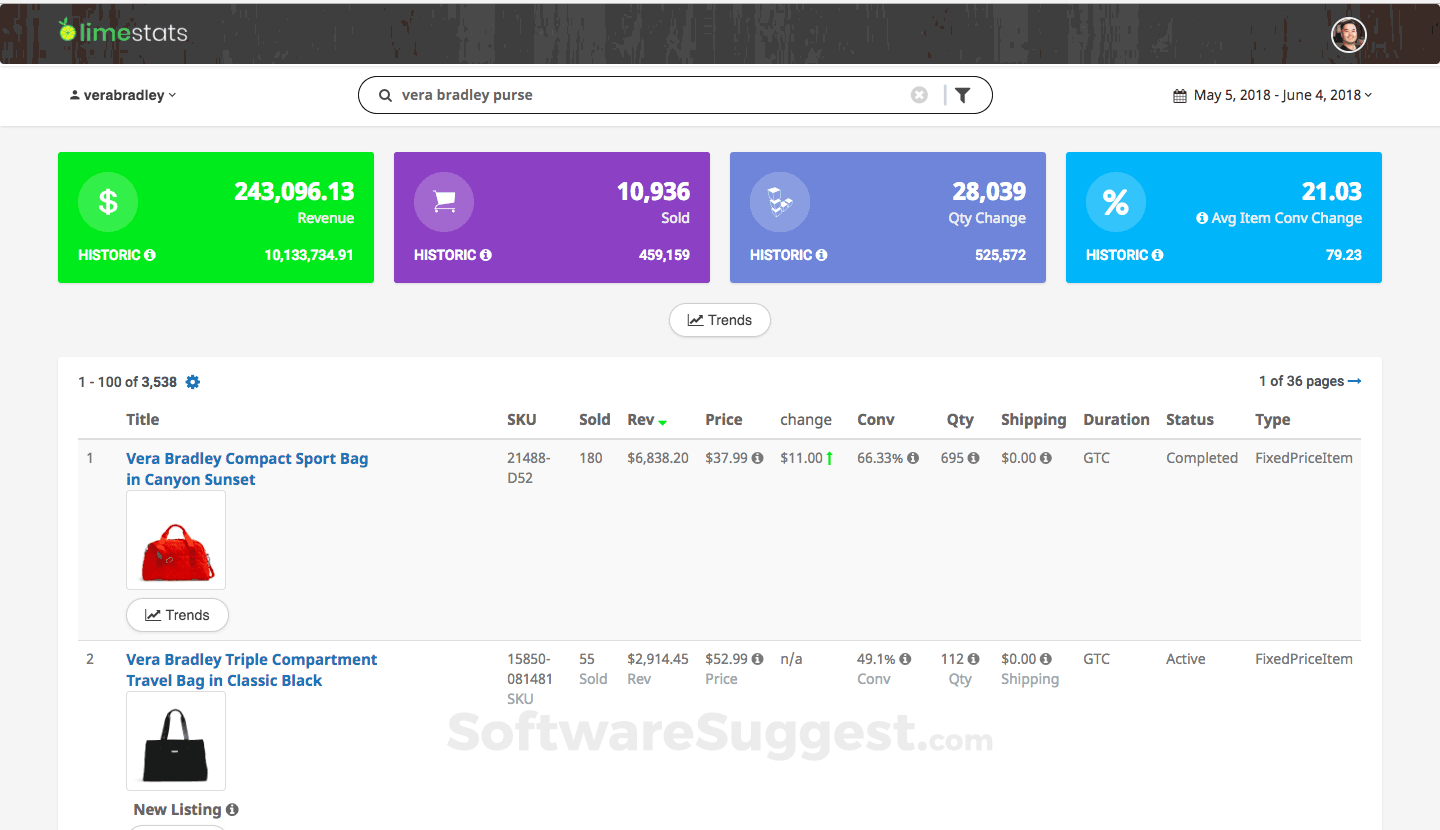The height and width of the screenshot is (830, 1440).
Task: Click the HISTORIC info icon on the Sold card
Action: tap(486, 255)
